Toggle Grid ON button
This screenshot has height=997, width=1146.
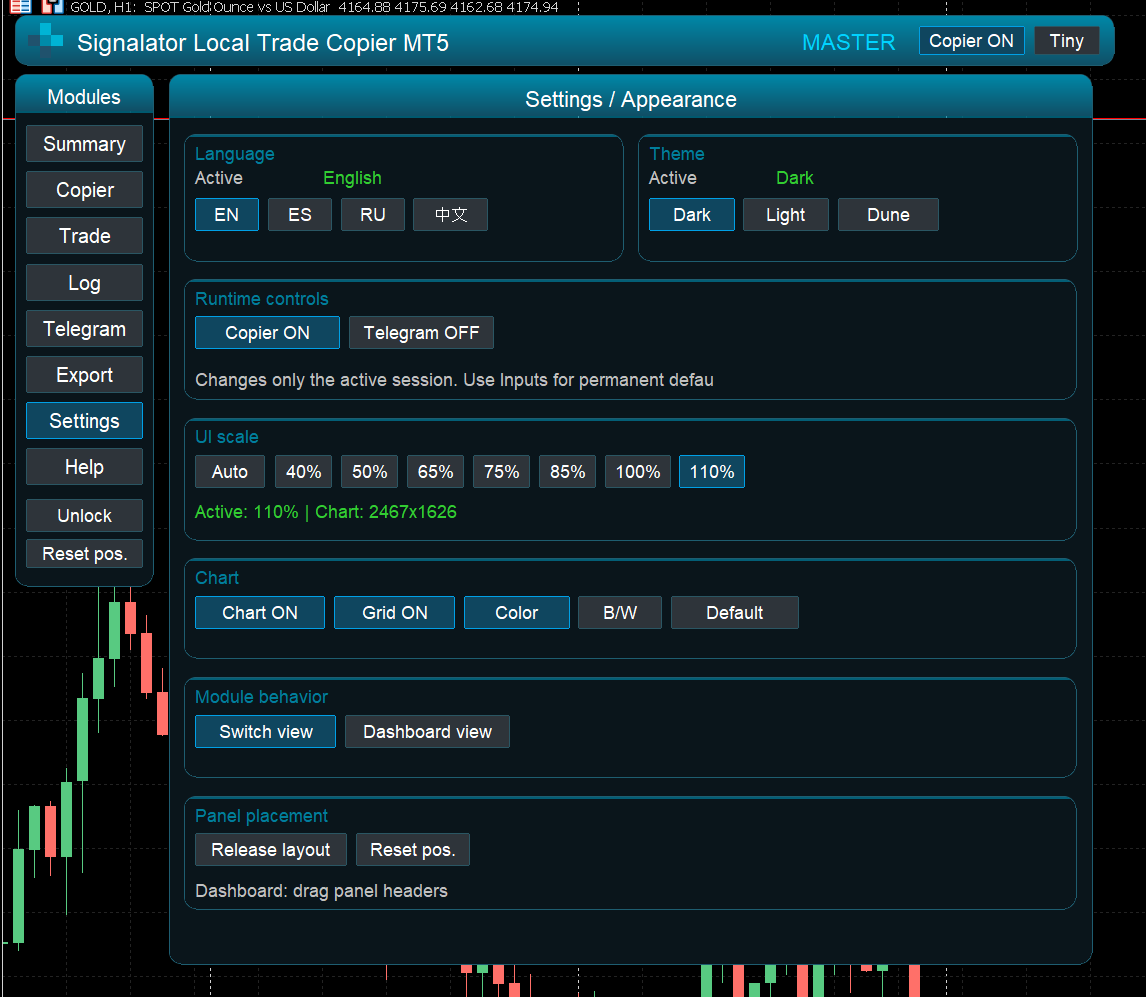pos(395,613)
